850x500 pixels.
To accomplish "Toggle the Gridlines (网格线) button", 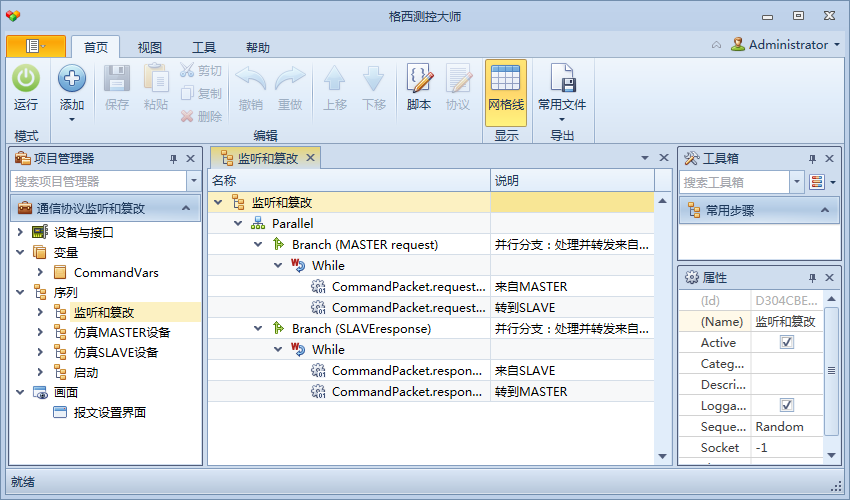I will (505, 79).
